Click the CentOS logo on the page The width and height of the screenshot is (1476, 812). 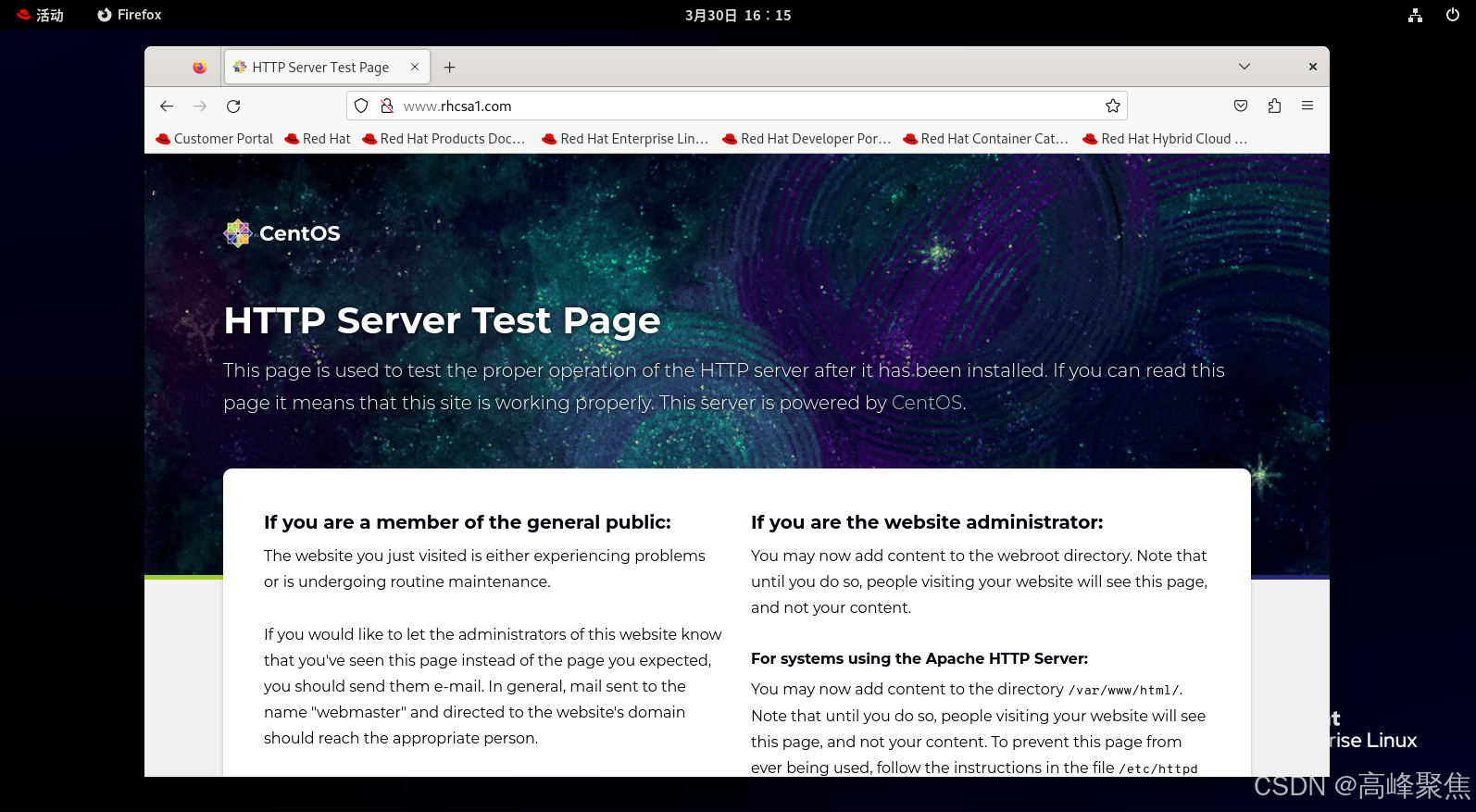point(282,233)
